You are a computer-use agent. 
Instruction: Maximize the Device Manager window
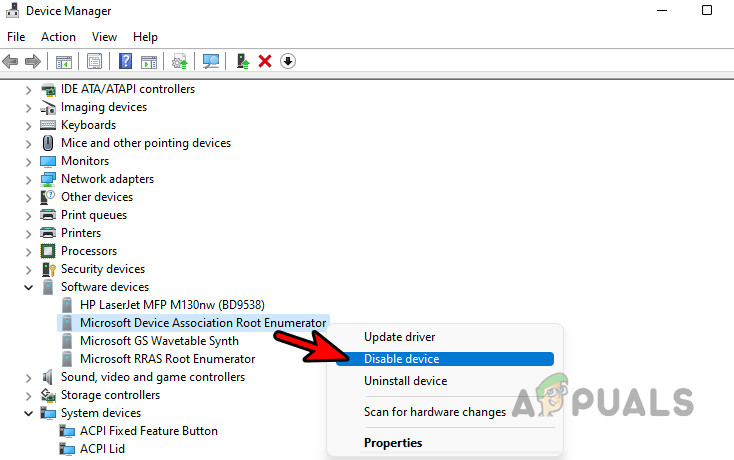pos(707,10)
